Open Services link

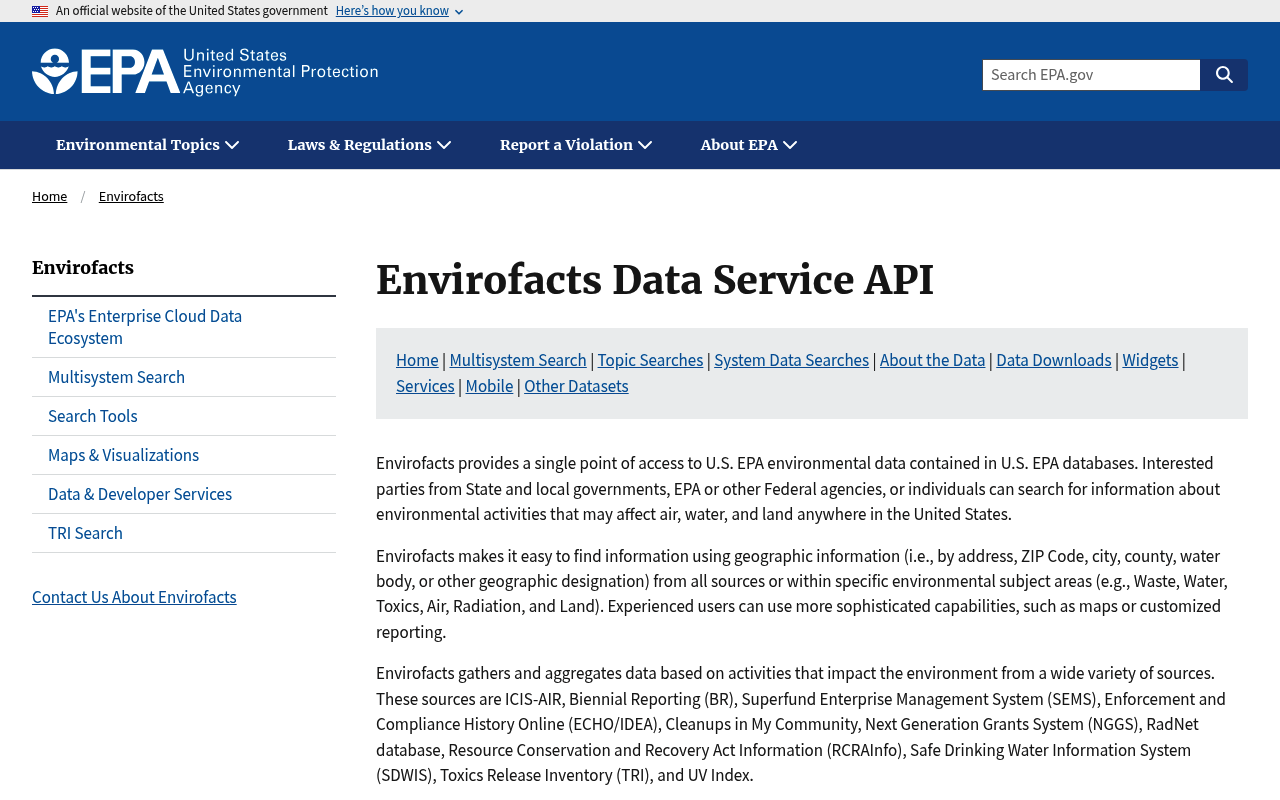pos(425,386)
